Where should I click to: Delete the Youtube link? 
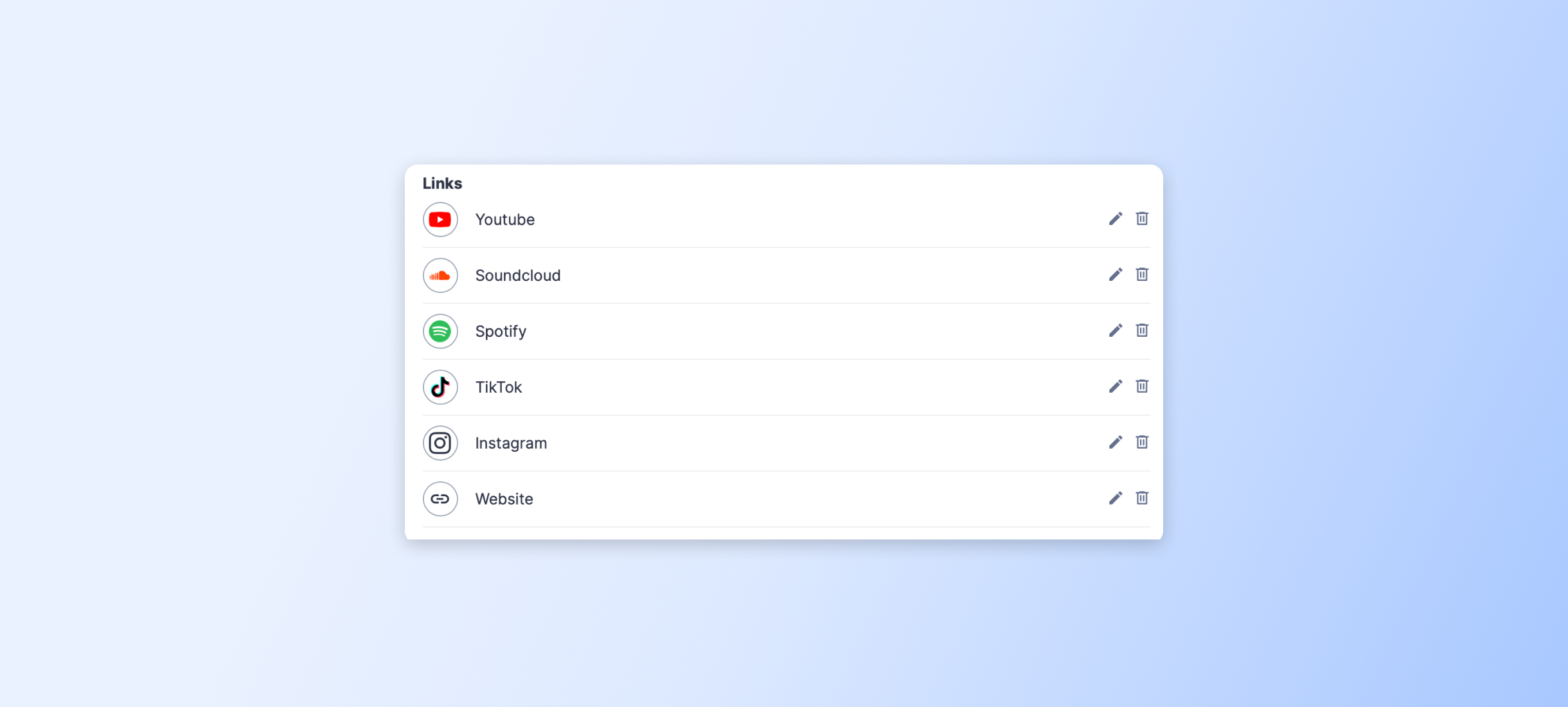coord(1142,219)
